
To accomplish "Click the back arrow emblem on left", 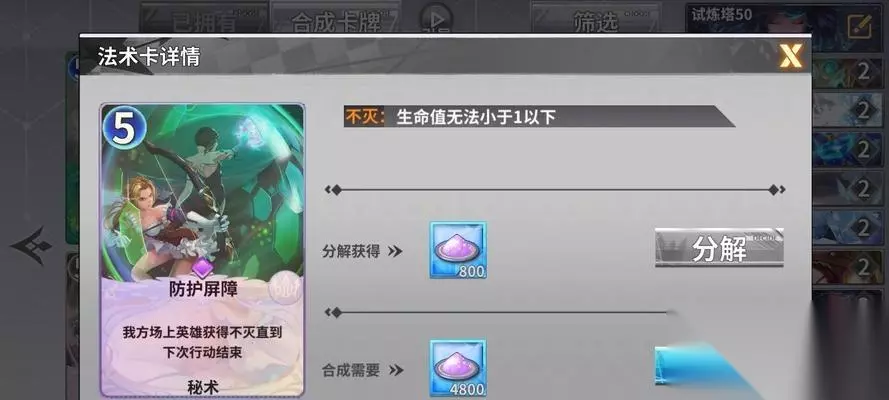I will [x=31, y=246].
